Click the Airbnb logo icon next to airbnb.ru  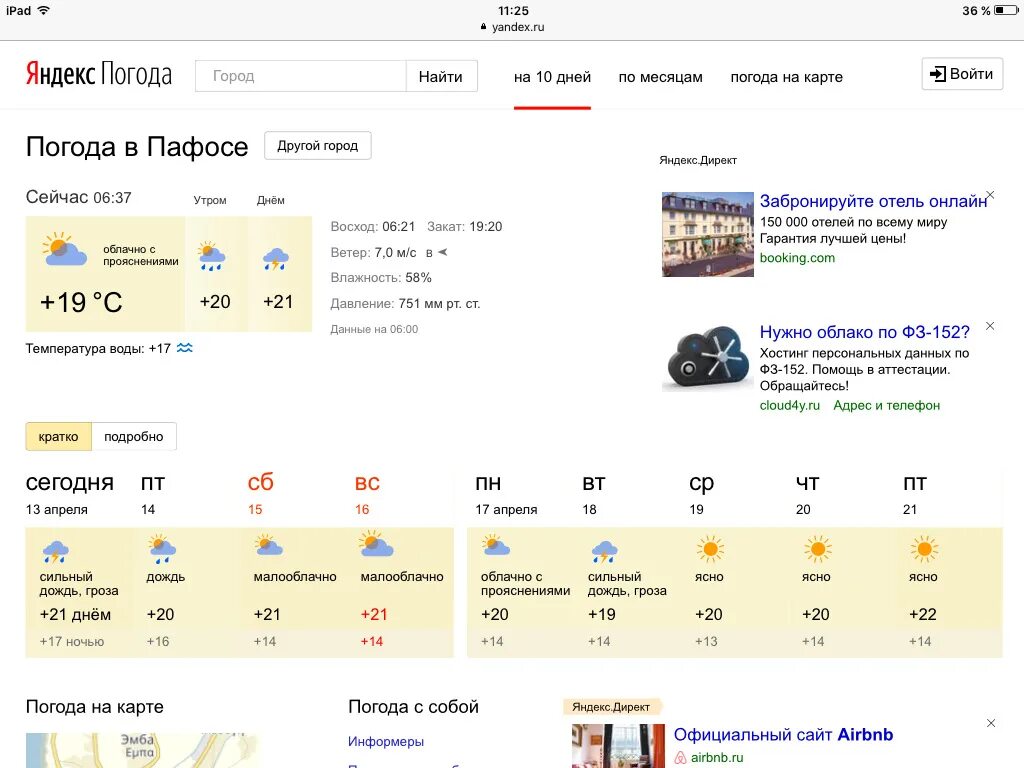[680, 758]
